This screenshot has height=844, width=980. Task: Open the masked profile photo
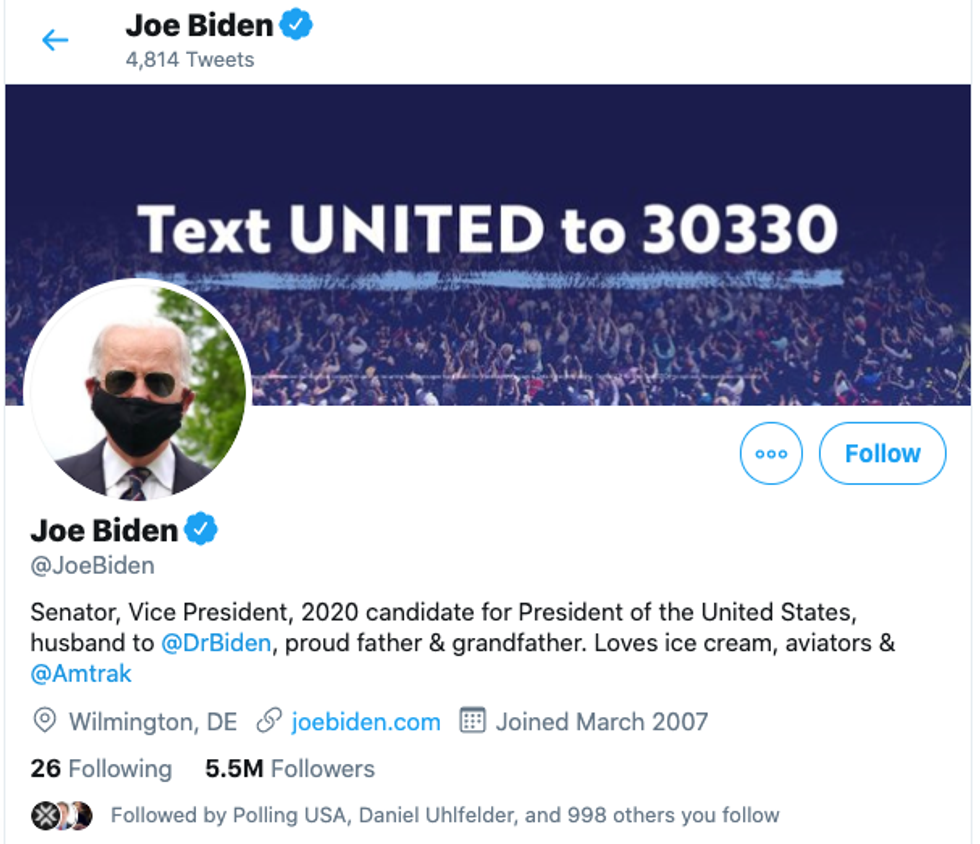(136, 391)
